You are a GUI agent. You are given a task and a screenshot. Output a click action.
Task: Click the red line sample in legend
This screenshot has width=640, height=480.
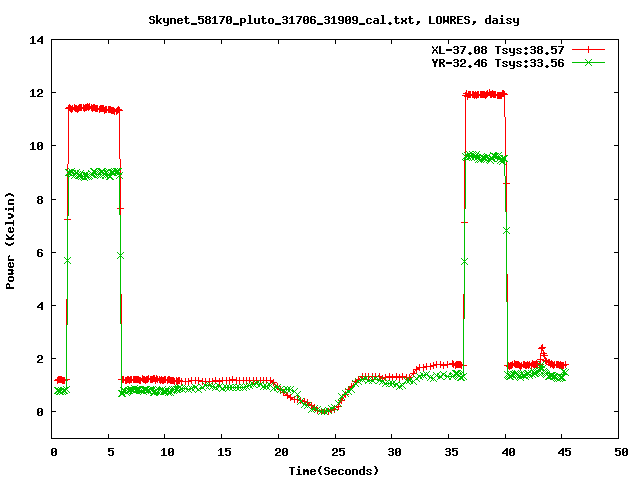589,48
